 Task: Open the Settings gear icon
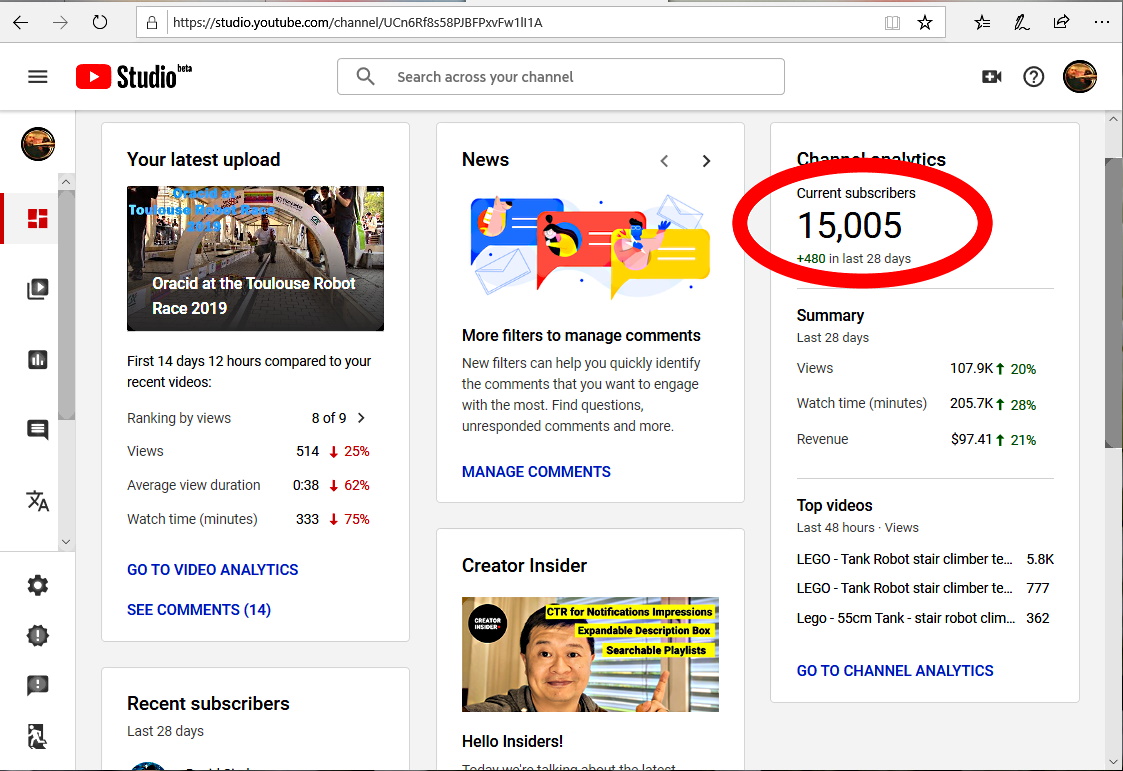(37, 586)
